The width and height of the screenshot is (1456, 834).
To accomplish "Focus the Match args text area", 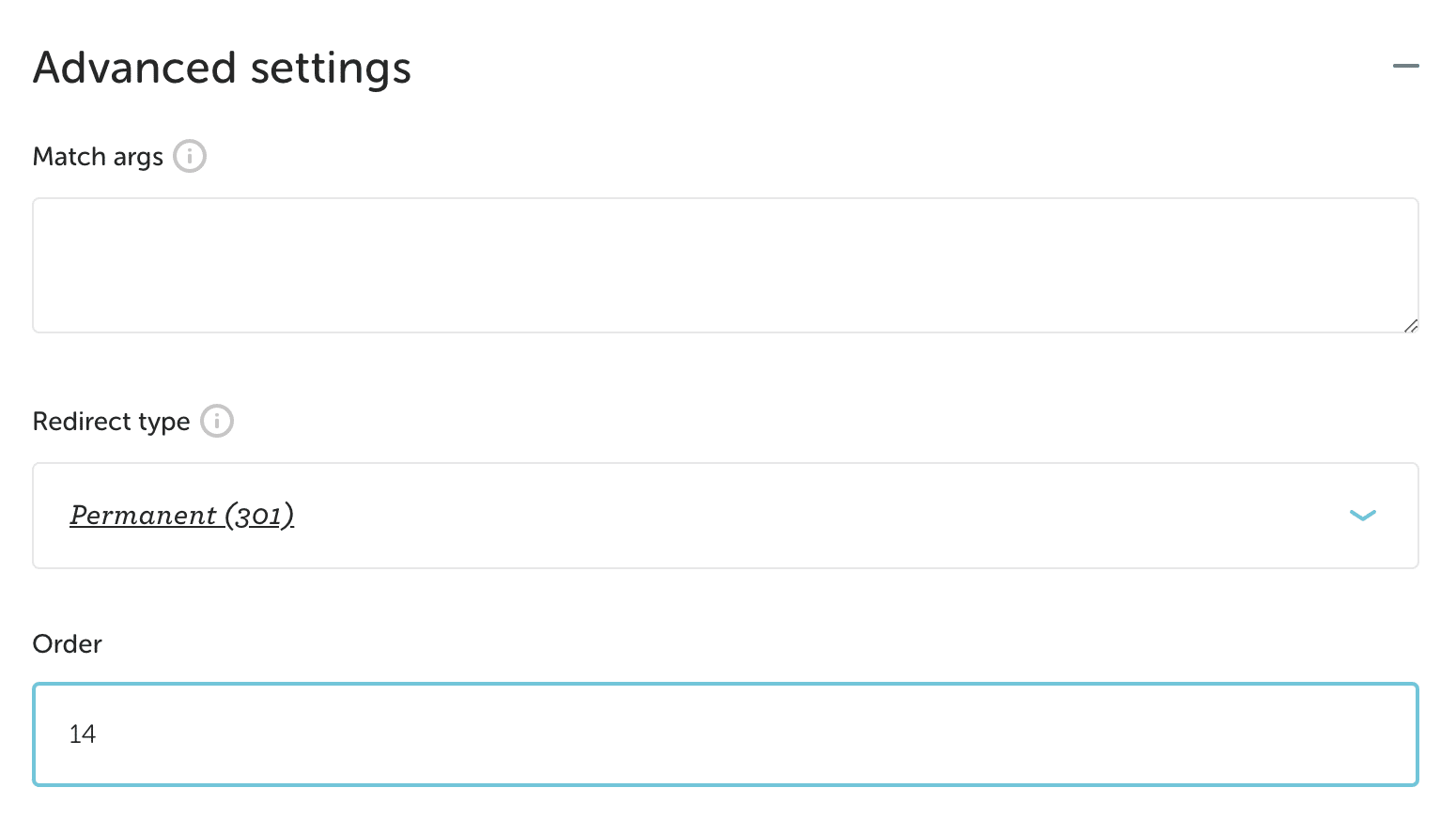I will pos(725,265).
